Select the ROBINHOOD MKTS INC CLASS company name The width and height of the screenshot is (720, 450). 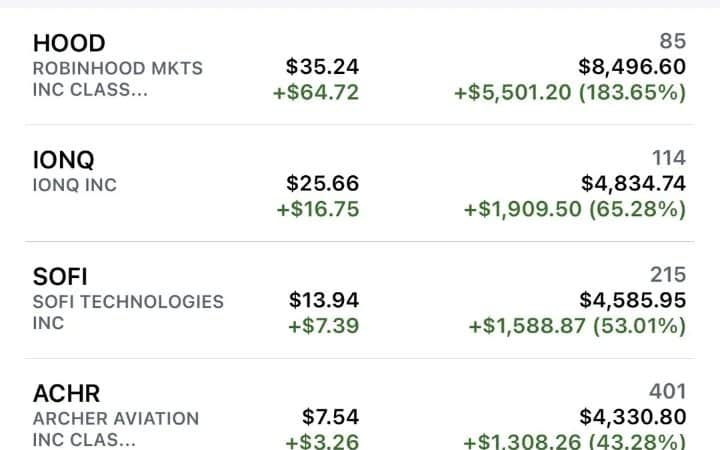point(118,79)
